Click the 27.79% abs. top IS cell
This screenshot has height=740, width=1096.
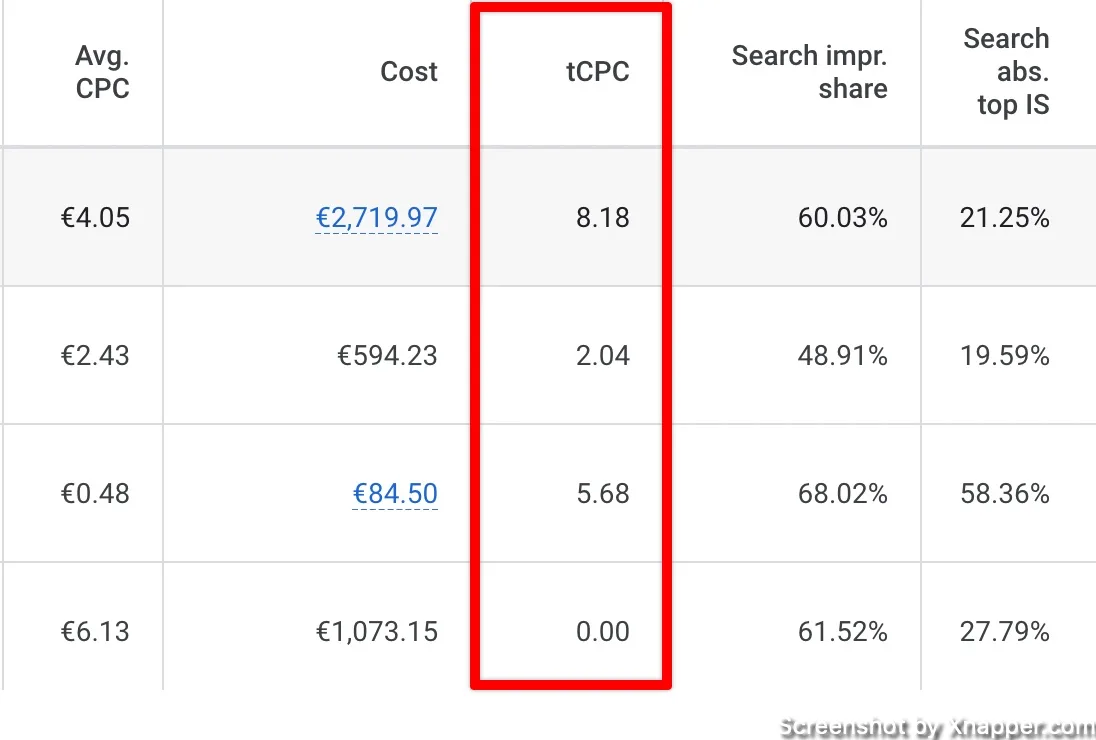(x=1004, y=632)
